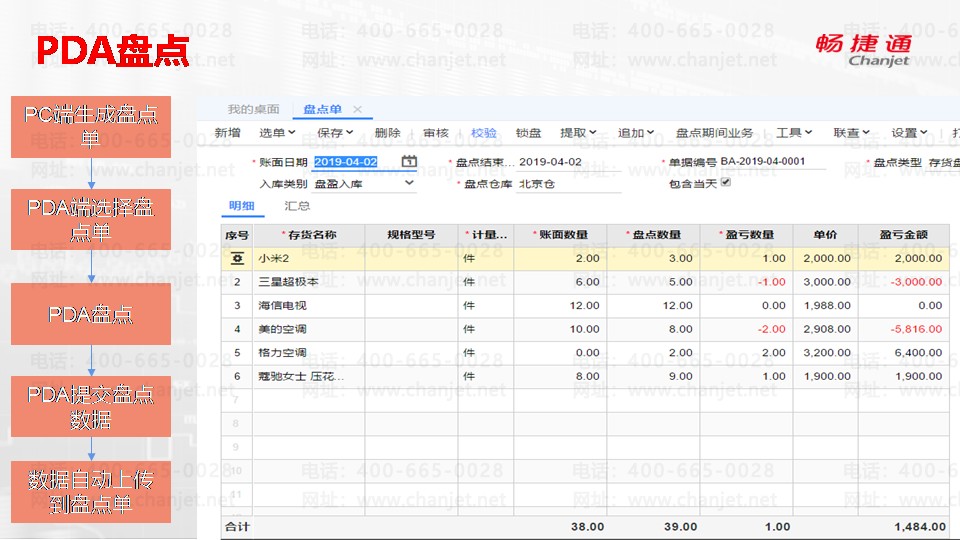This screenshot has height=540, width=960.
Task: Click the 校验 toolbar button
Action: pos(483,133)
